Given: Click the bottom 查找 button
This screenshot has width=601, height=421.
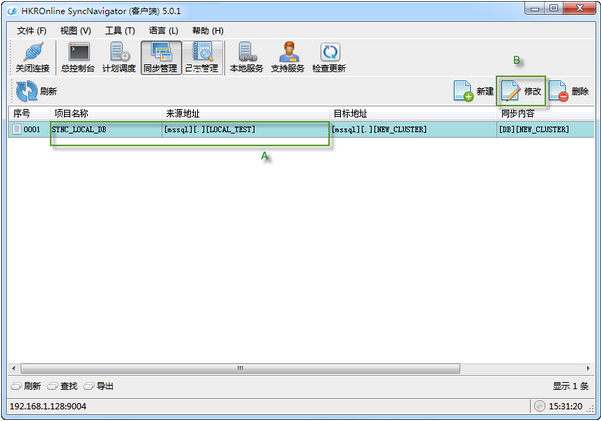Looking at the screenshot, I should pyautogui.click(x=62, y=386).
